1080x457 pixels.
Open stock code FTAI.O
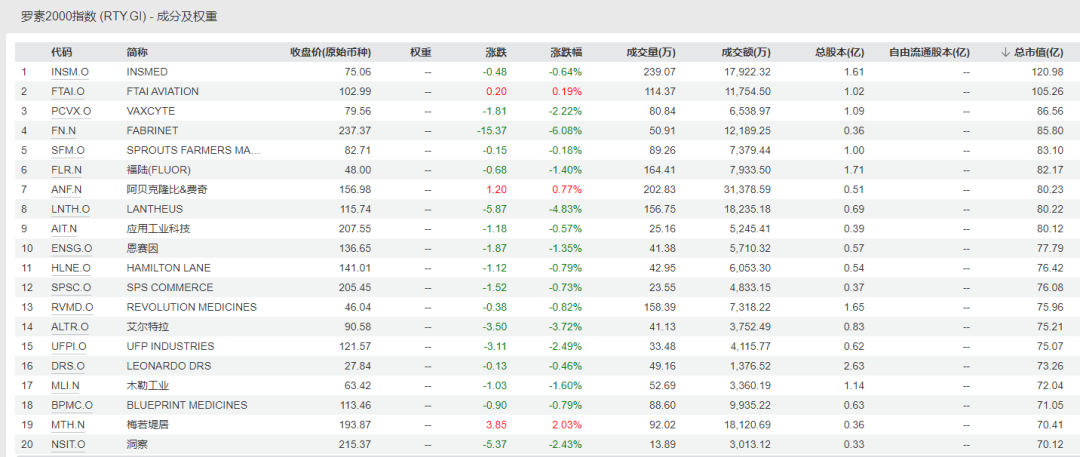(68, 91)
